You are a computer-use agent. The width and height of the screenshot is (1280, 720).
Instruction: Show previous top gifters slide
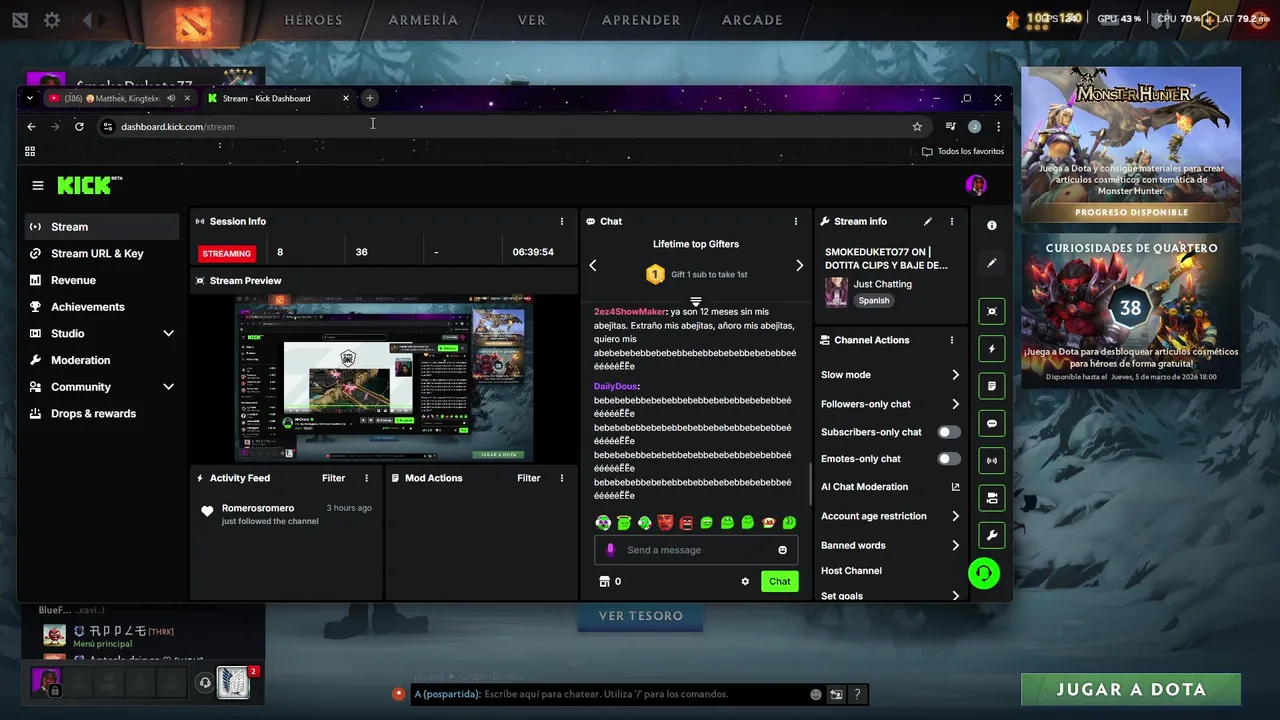[592, 265]
